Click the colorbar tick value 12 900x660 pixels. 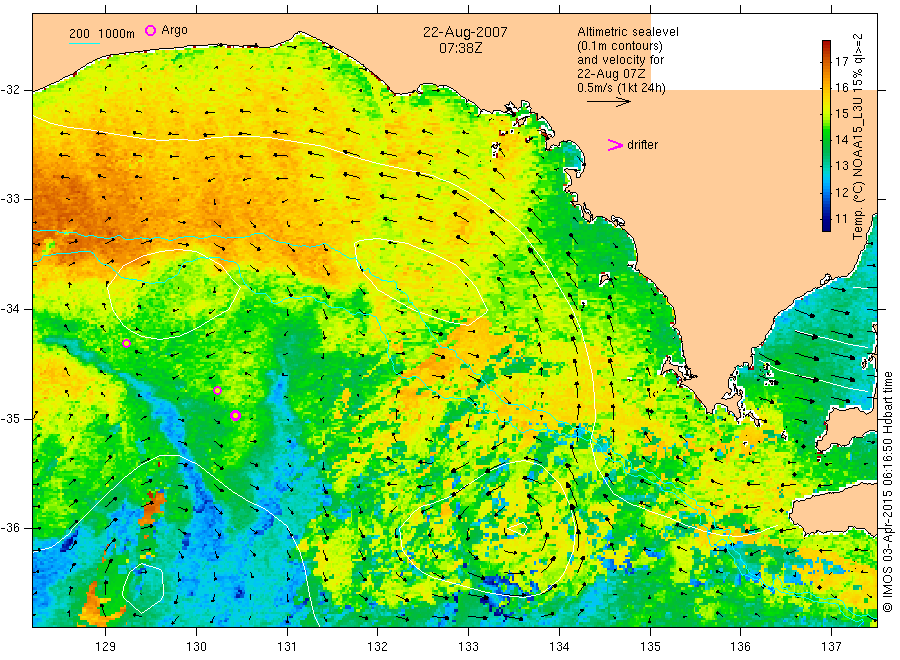(841, 192)
